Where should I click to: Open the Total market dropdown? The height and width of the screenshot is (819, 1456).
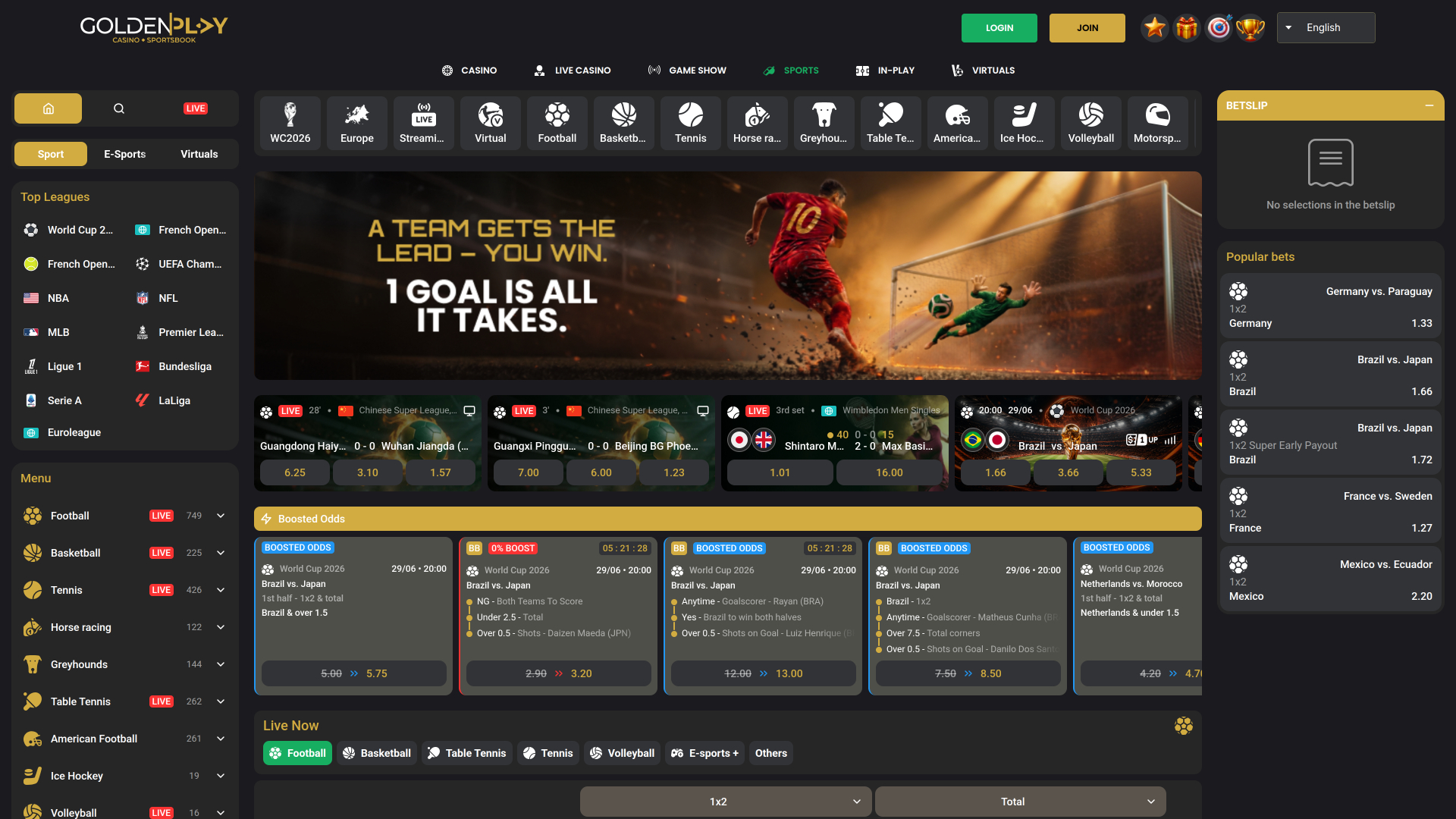click(x=1021, y=802)
